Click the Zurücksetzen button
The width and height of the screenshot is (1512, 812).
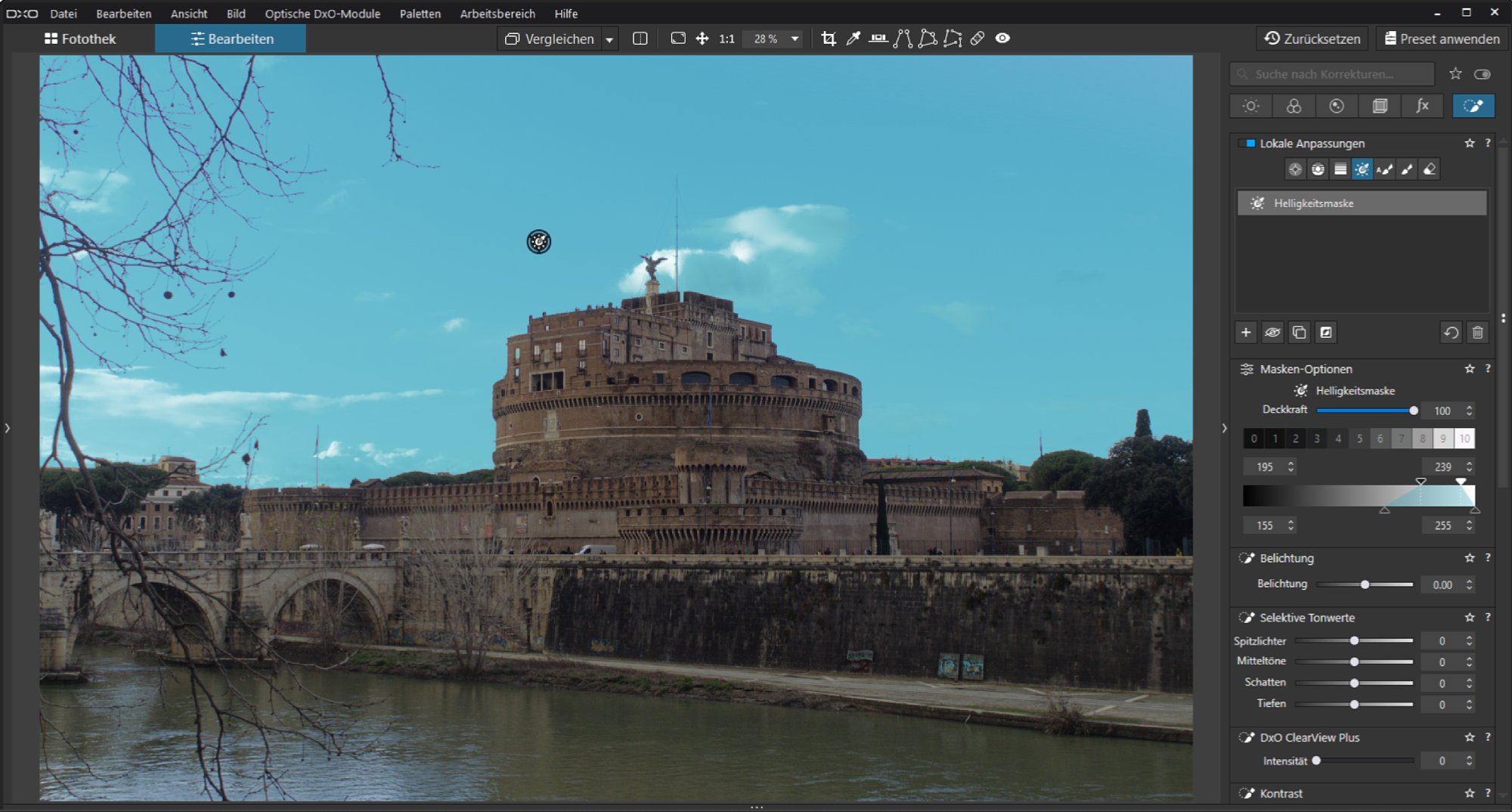[x=1312, y=39]
